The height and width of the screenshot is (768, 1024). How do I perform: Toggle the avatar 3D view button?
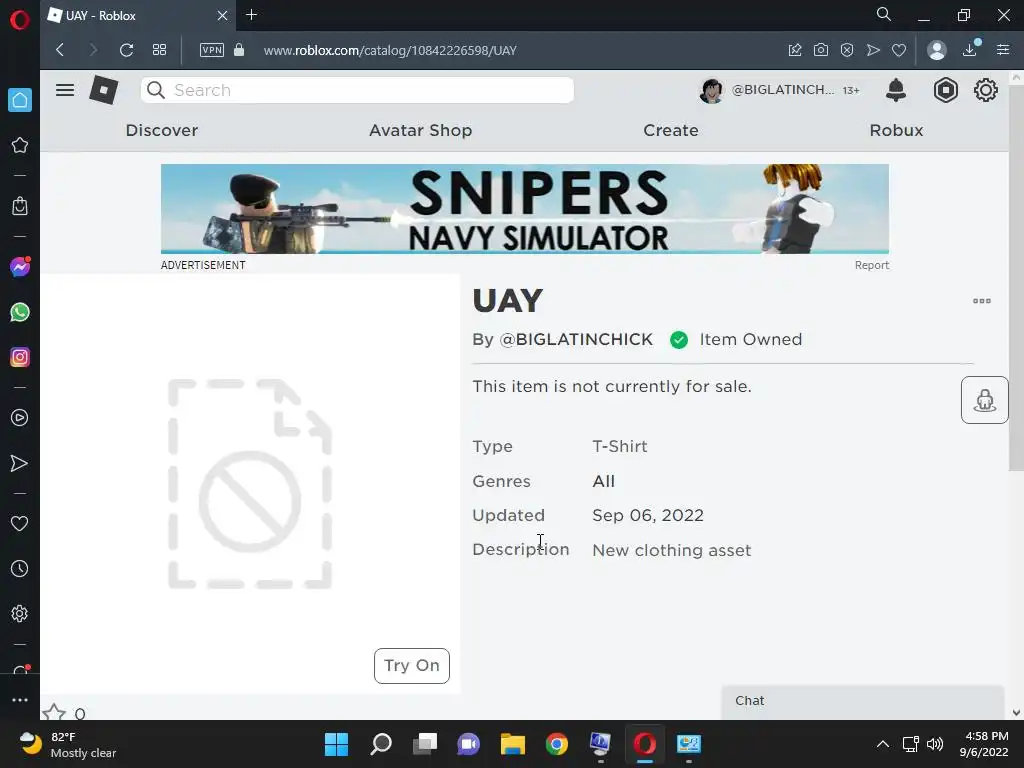coord(984,400)
